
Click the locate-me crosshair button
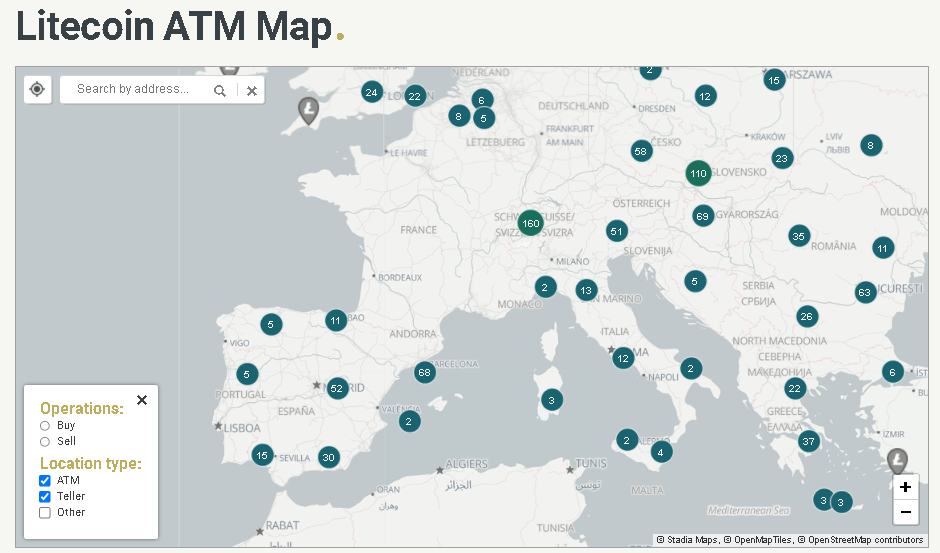[37, 89]
